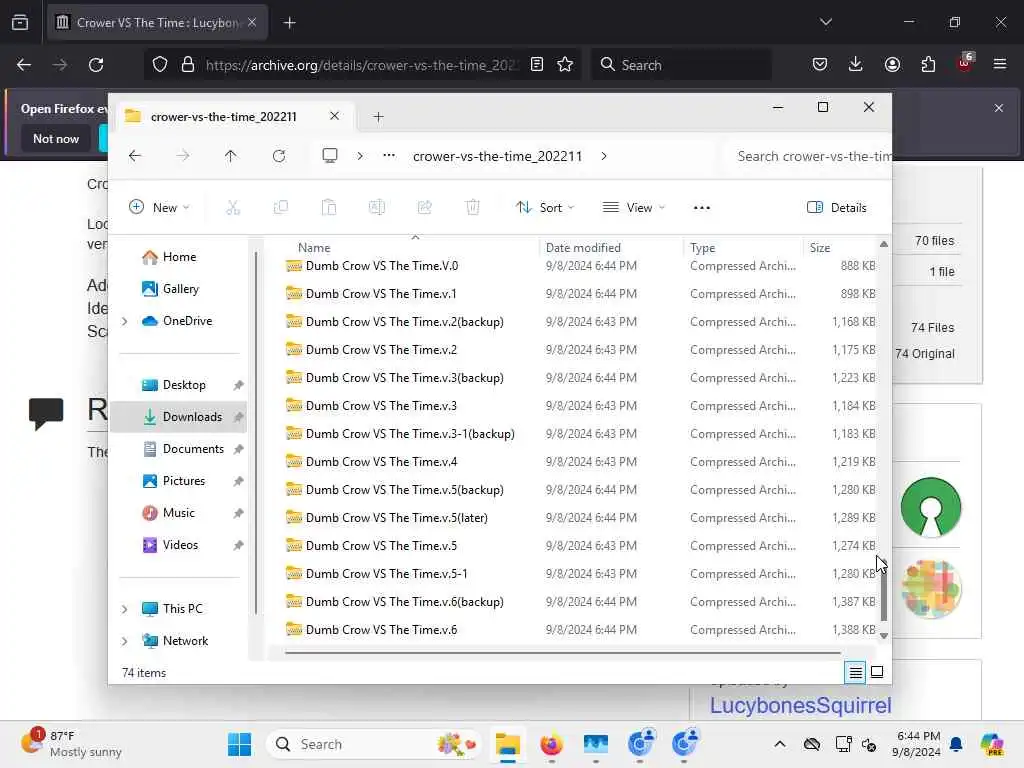Add a new File Explorer tab

click(x=378, y=117)
